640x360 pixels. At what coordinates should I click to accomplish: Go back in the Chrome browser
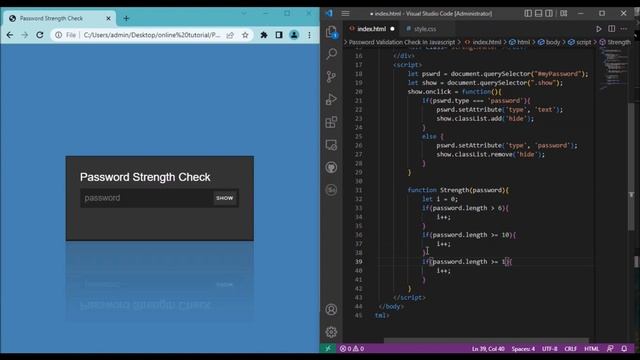point(10,35)
